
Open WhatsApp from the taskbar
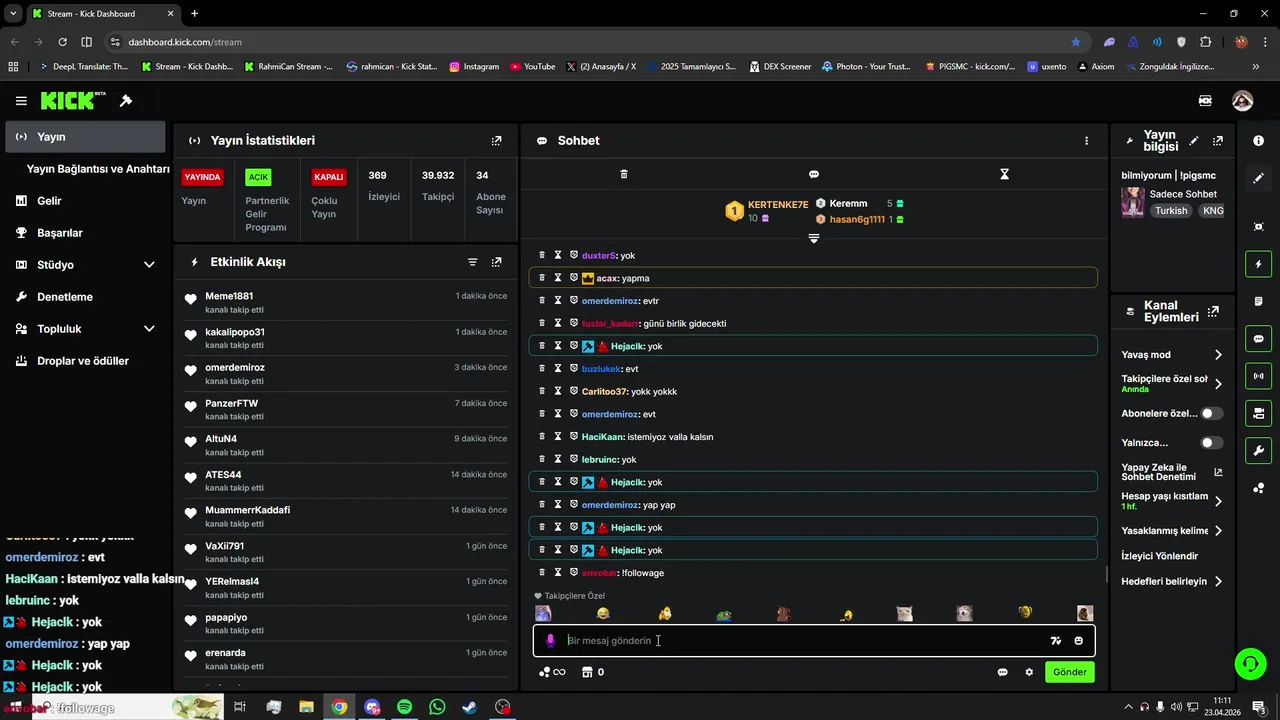437,707
